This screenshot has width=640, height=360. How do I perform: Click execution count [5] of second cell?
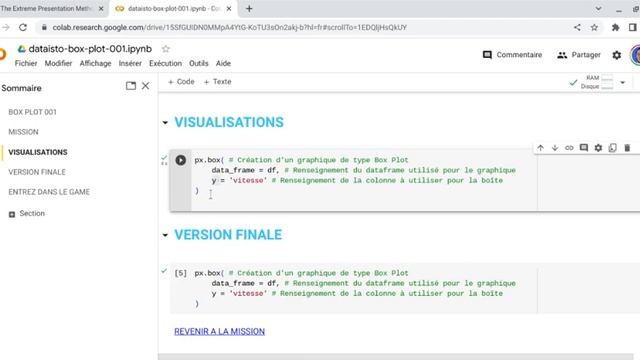point(180,273)
